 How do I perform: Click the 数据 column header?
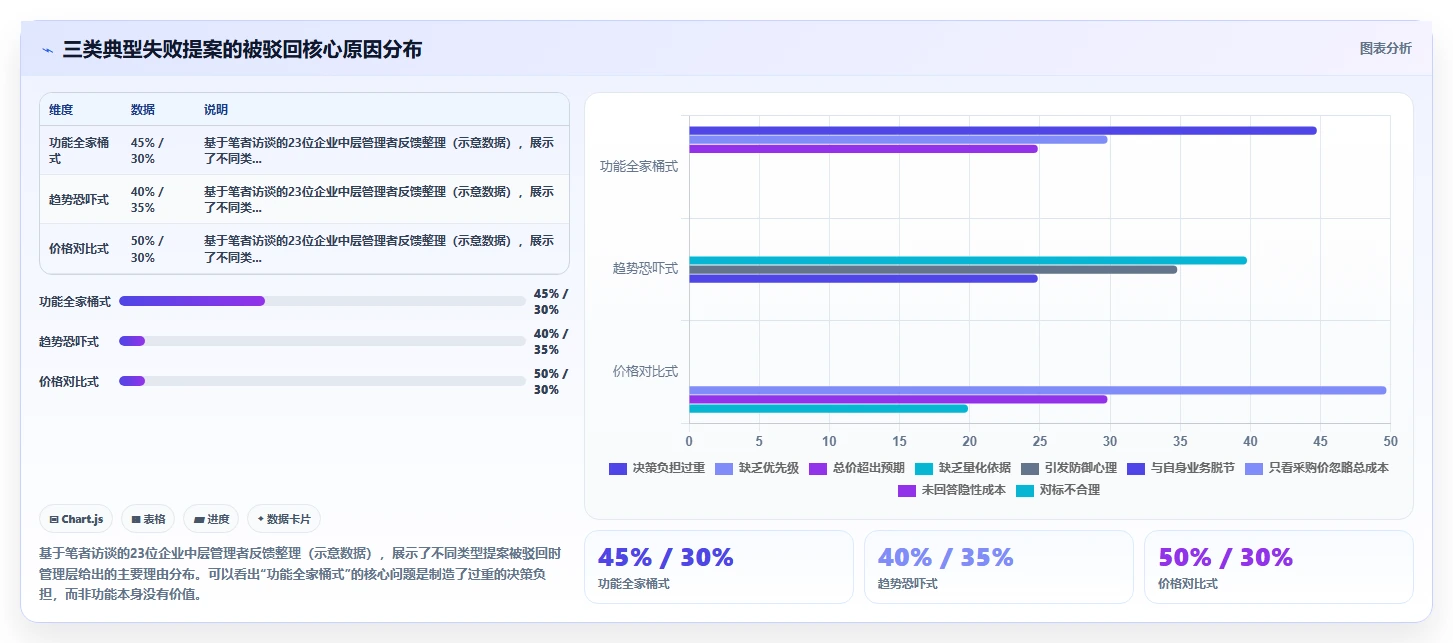click(x=143, y=110)
